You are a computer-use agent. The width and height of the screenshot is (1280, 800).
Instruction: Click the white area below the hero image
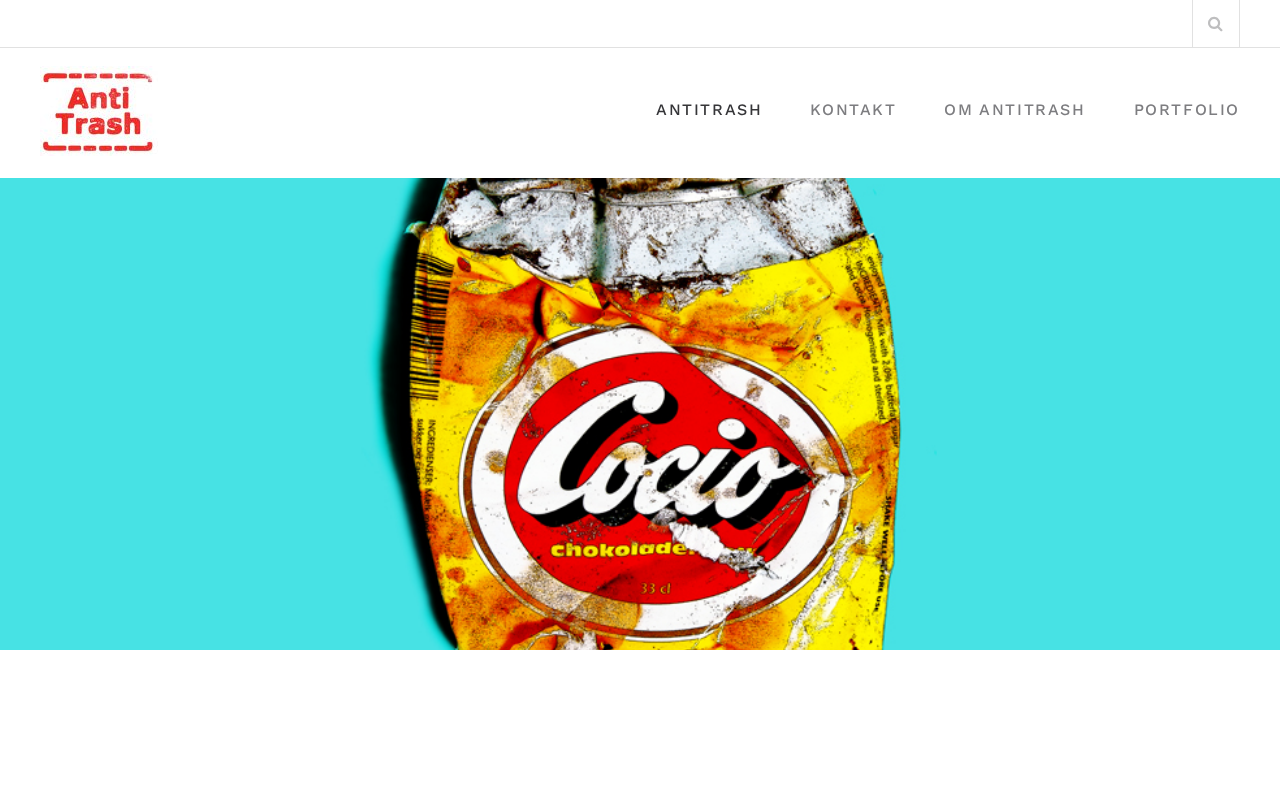pos(640,725)
